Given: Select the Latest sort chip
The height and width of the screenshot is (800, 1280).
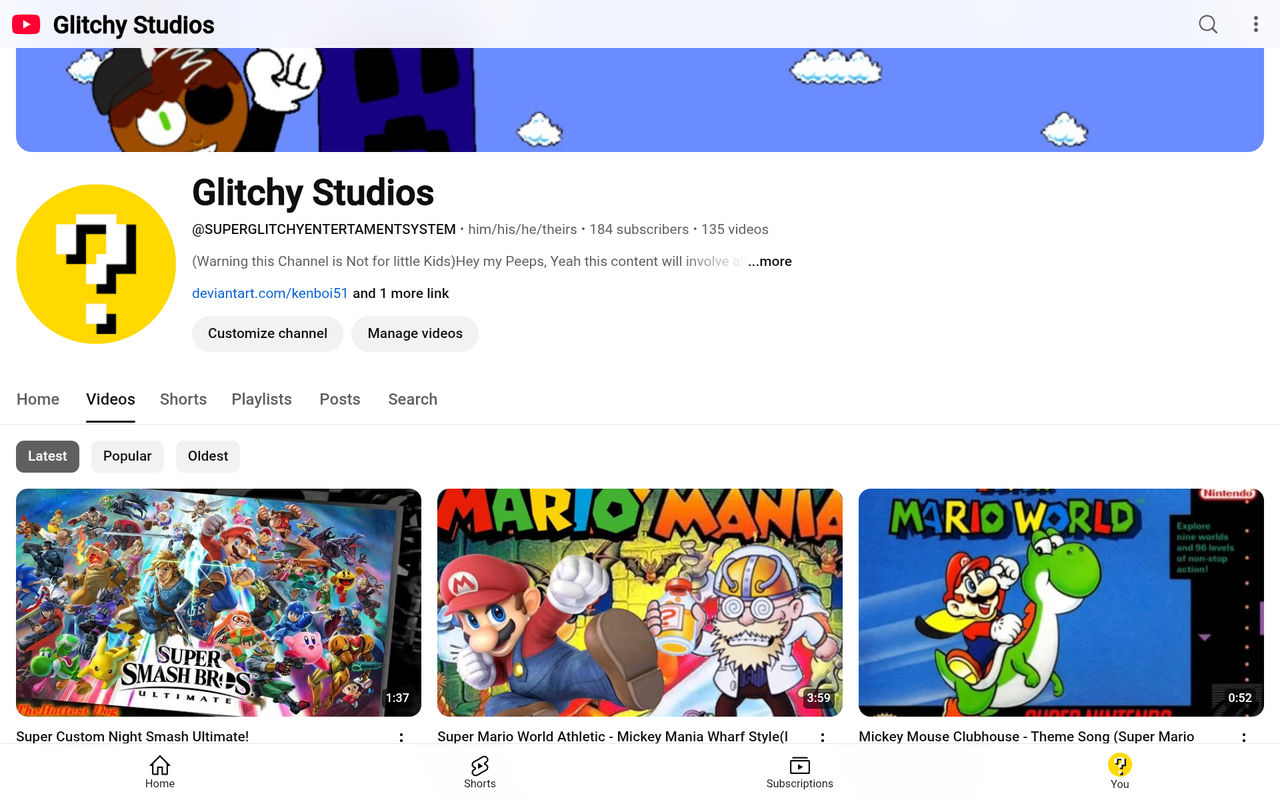Looking at the screenshot, I should coord(47,456).
